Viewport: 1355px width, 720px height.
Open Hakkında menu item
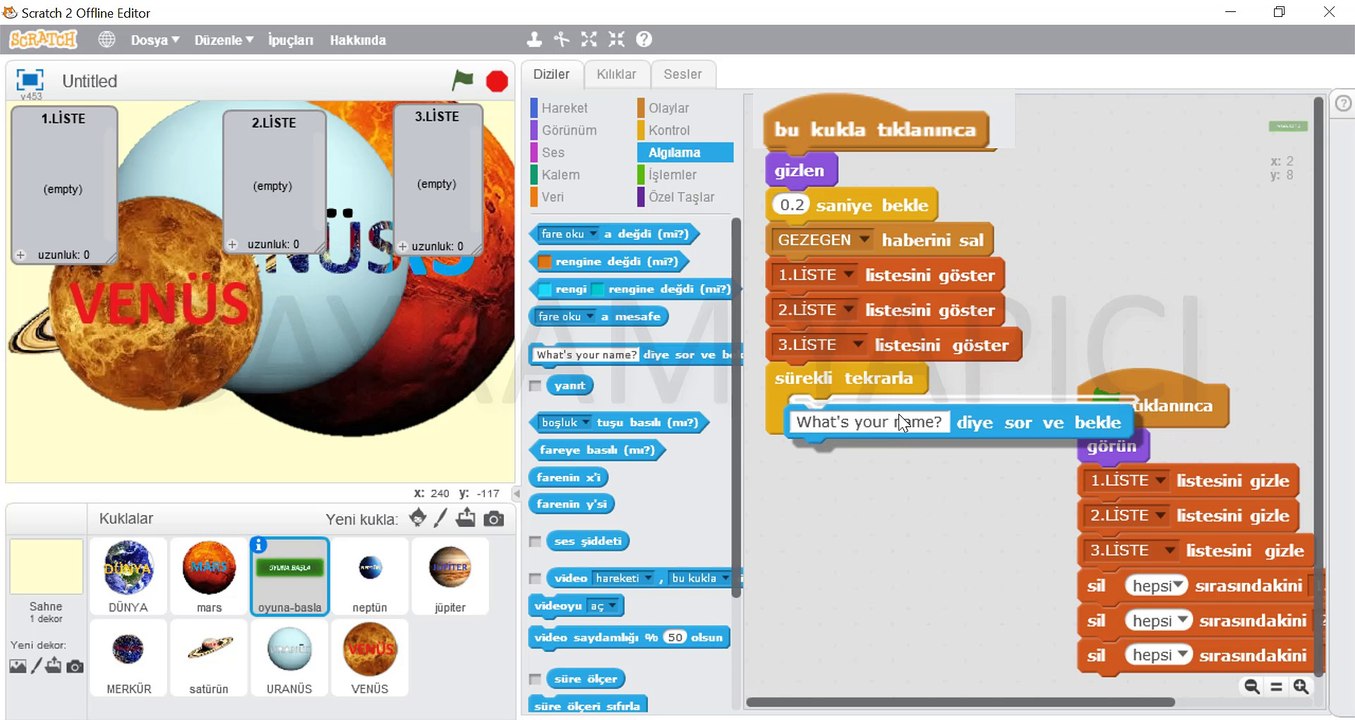tap(358, 40)
